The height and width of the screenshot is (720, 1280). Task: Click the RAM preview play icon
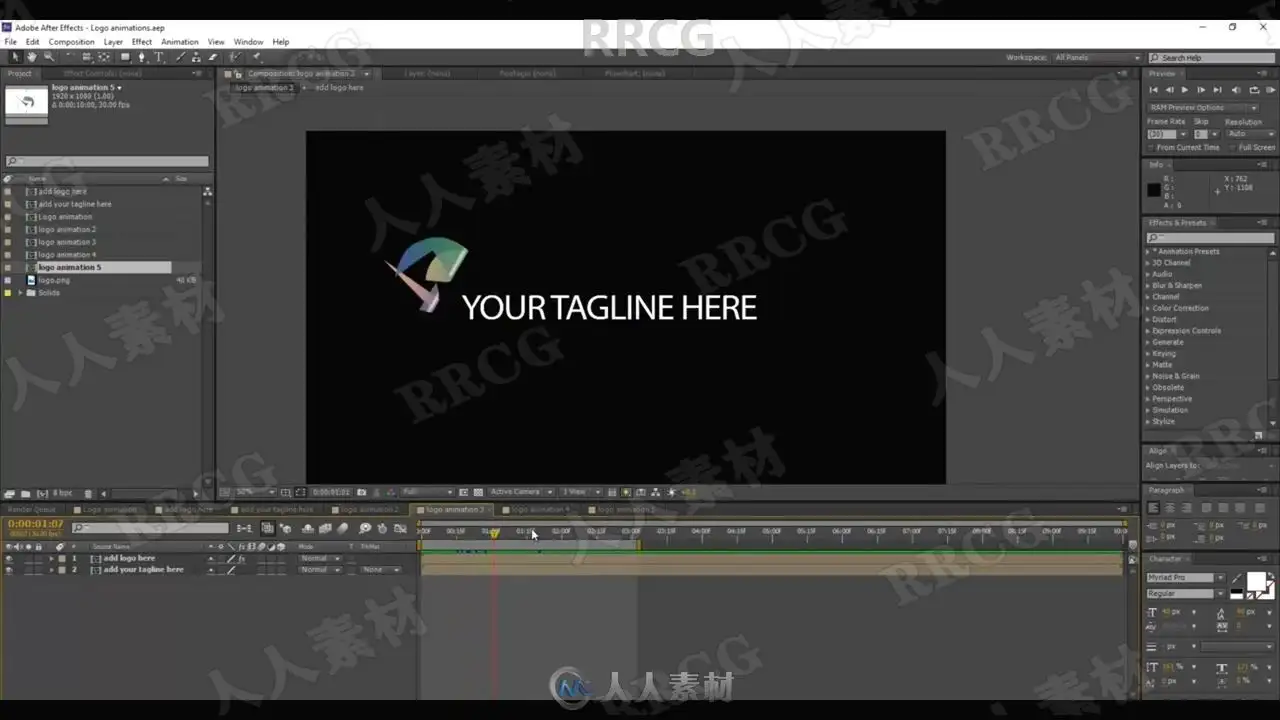coord(1270,90)
